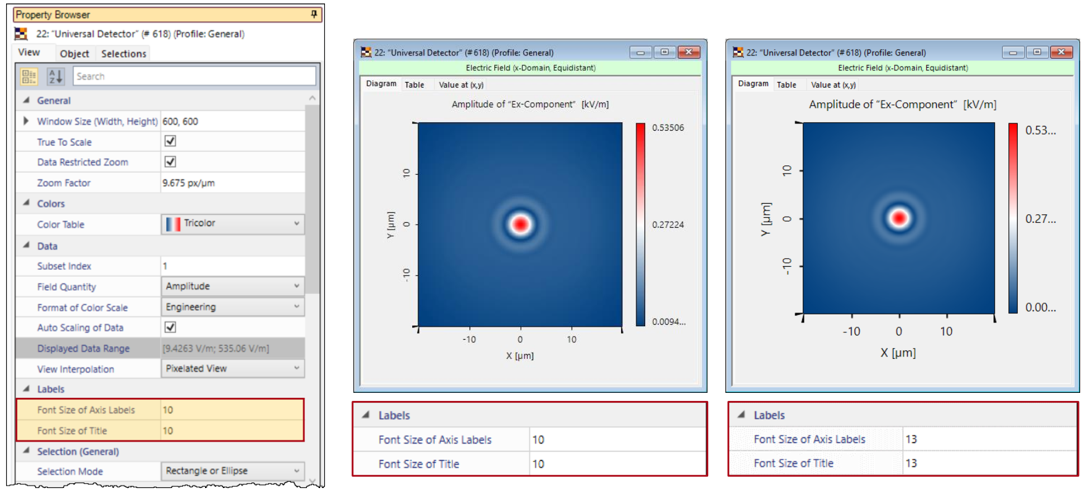Select Diagram tab in right detector window
Viewport: 1085px width, 494px height.
click(x=753, y=84)
